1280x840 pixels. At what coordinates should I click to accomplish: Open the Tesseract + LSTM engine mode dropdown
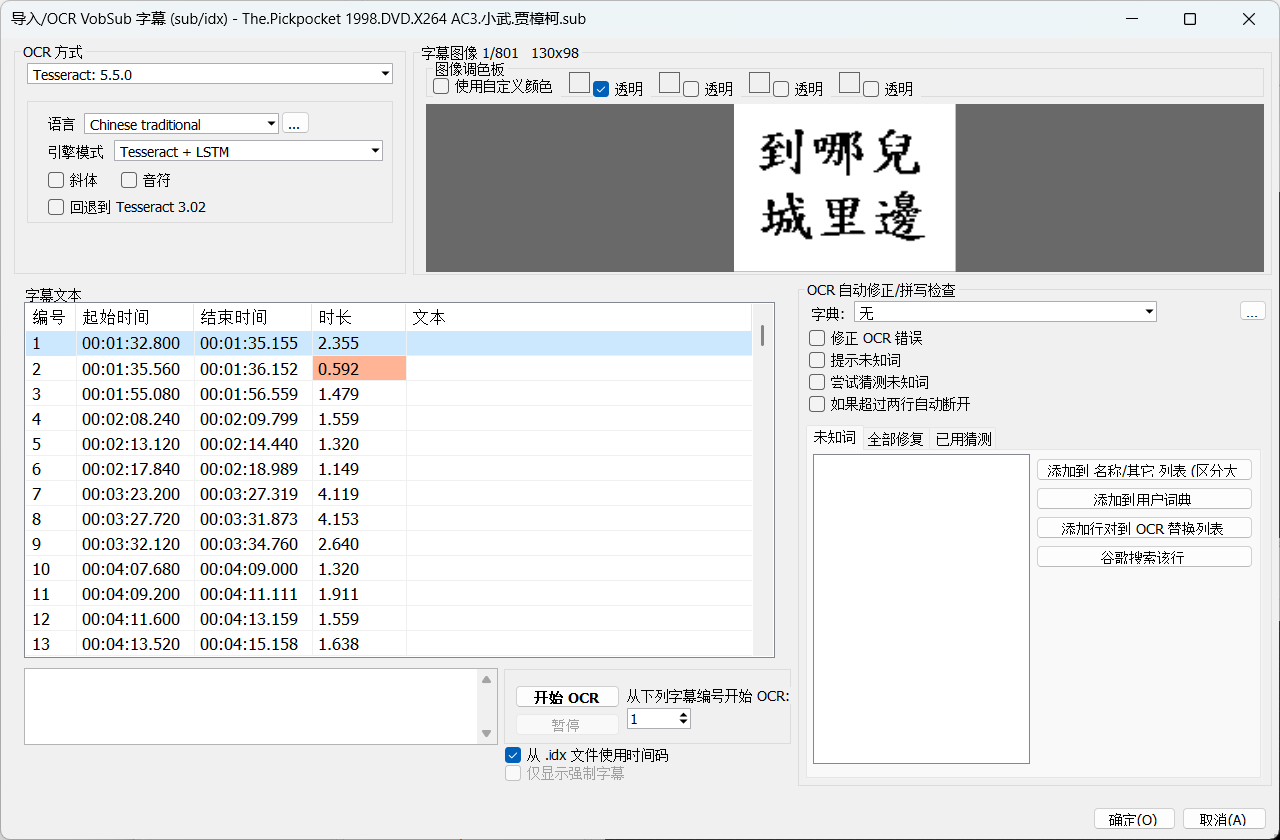click(x=249, y=151)
